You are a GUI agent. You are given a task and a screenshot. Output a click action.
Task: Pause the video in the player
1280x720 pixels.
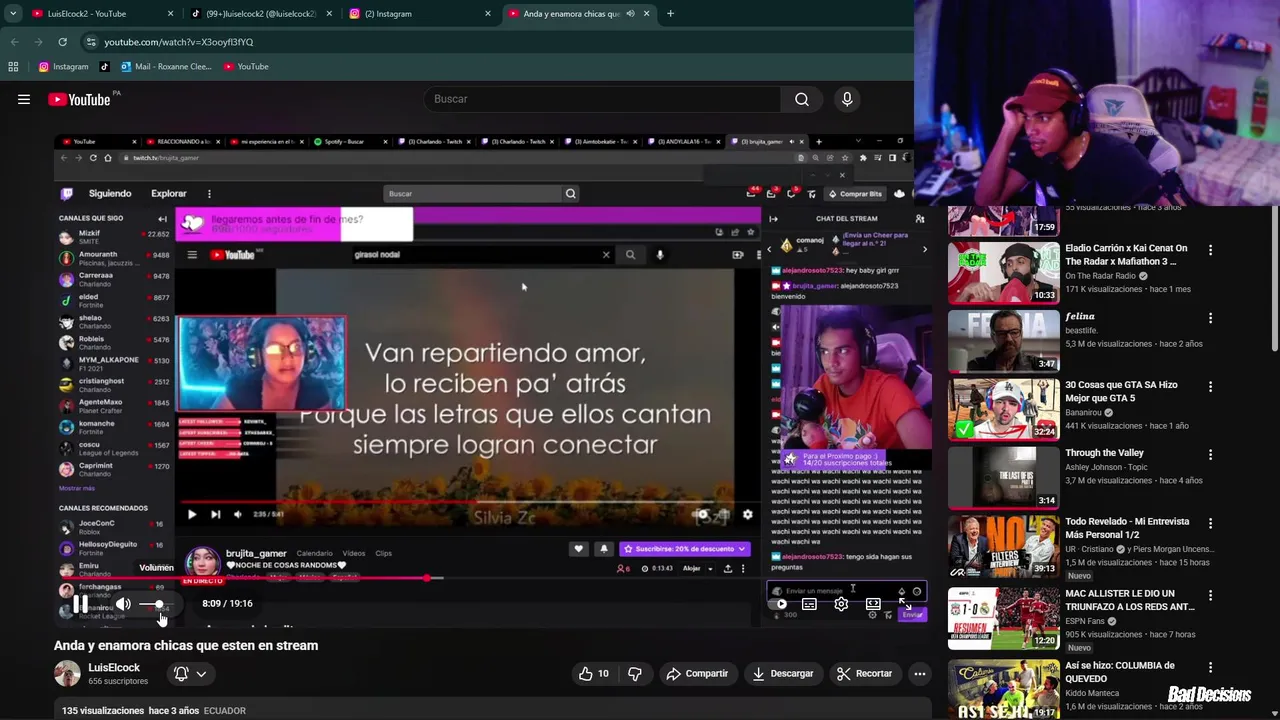point(80,604)
